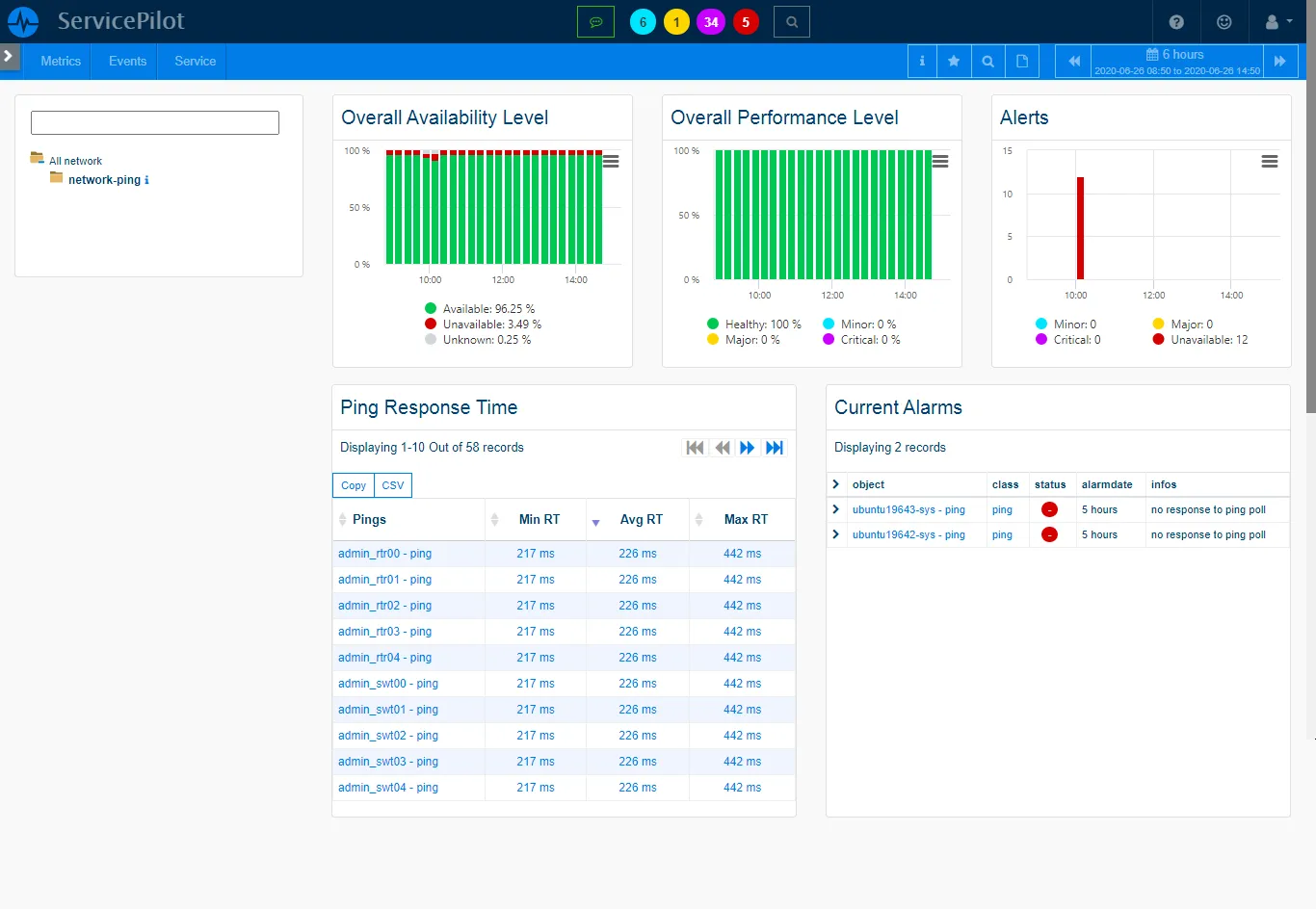This screenshot has width=1316, height=909.
Task: Open the admin_rtr00 - ping link
Action: pyautogui.click(x=383, y=553)
